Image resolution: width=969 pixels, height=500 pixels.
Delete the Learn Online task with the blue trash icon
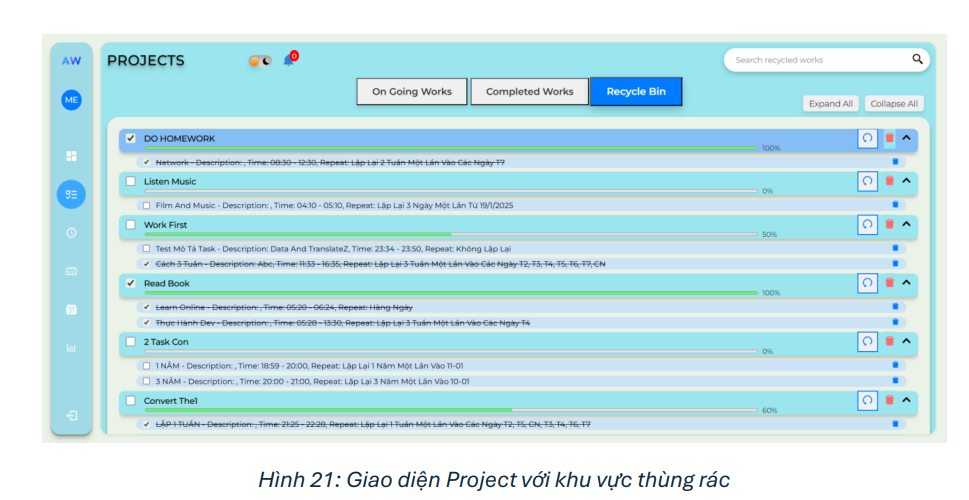(895, 307)
